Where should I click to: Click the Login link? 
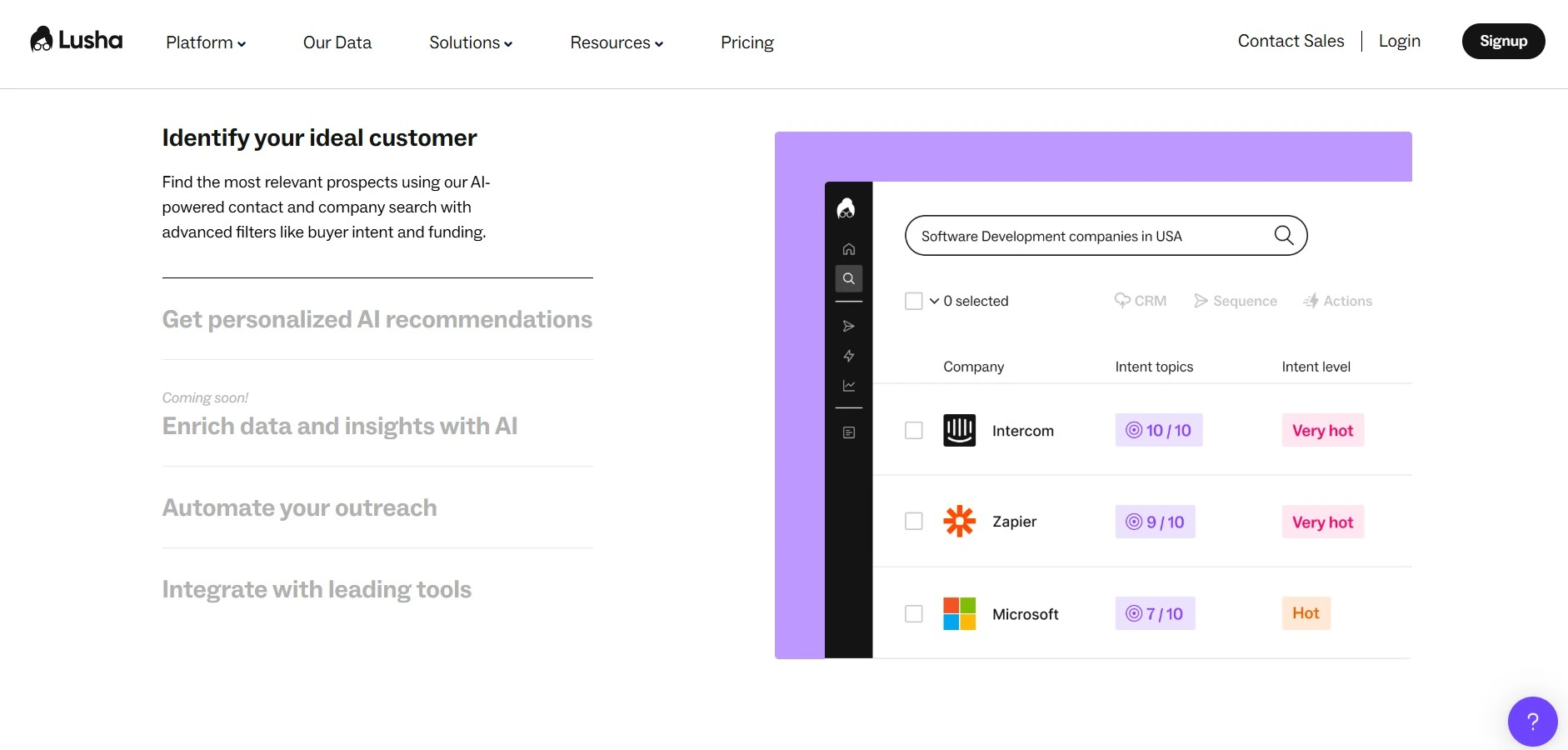coord(1400,41)
